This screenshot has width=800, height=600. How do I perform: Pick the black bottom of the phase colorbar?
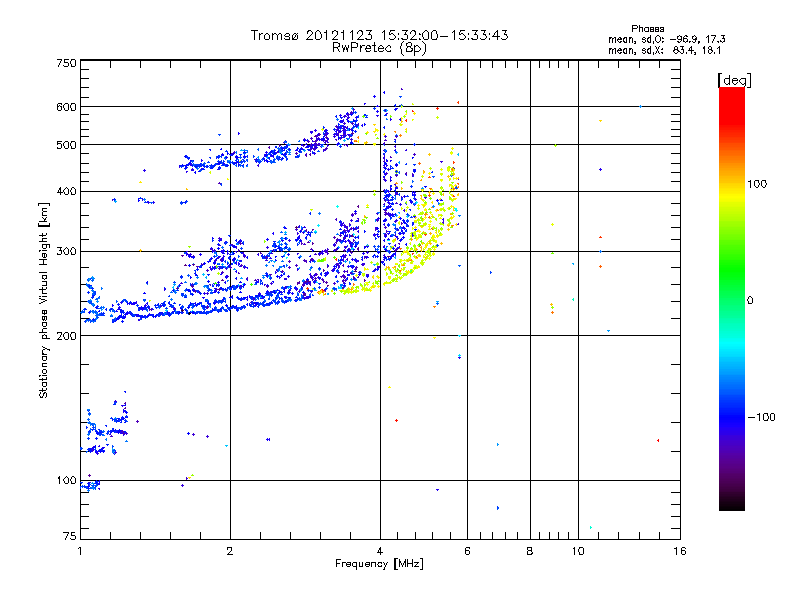[732, 503]
